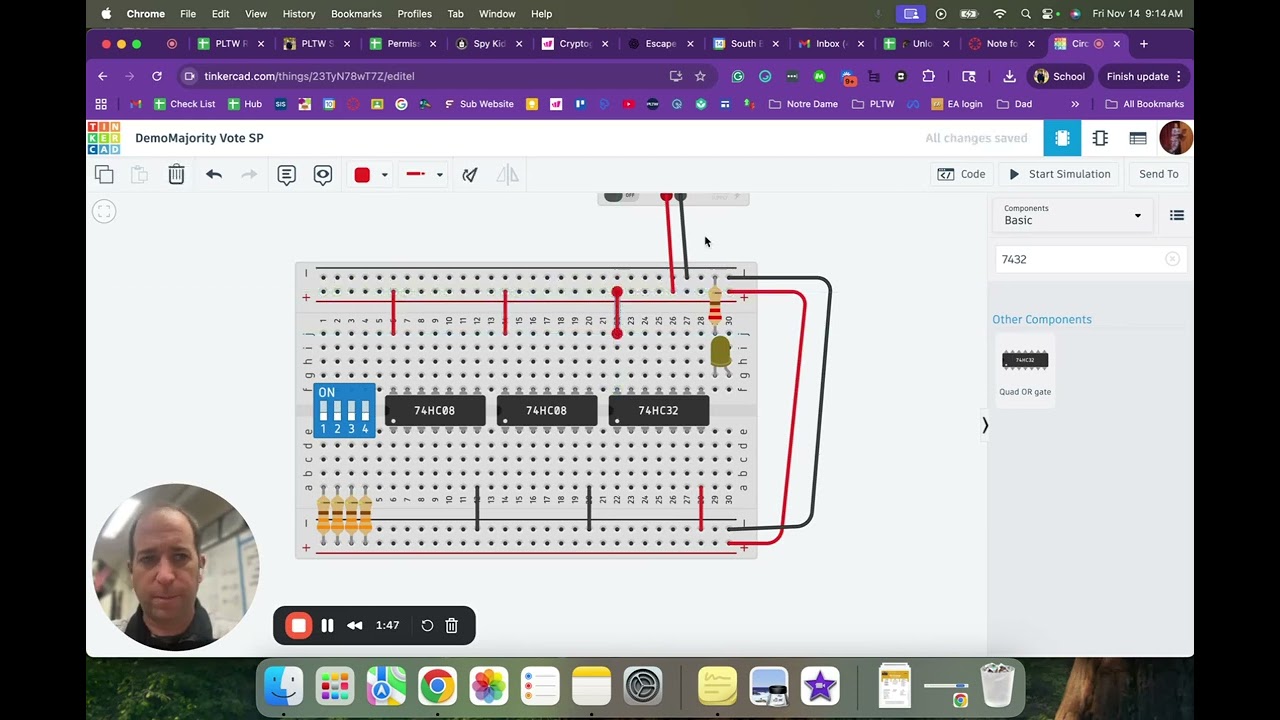Toggle notes visibility eye icon
Viewport: 1280px width, 720px height.
click(x=323, y=175)
